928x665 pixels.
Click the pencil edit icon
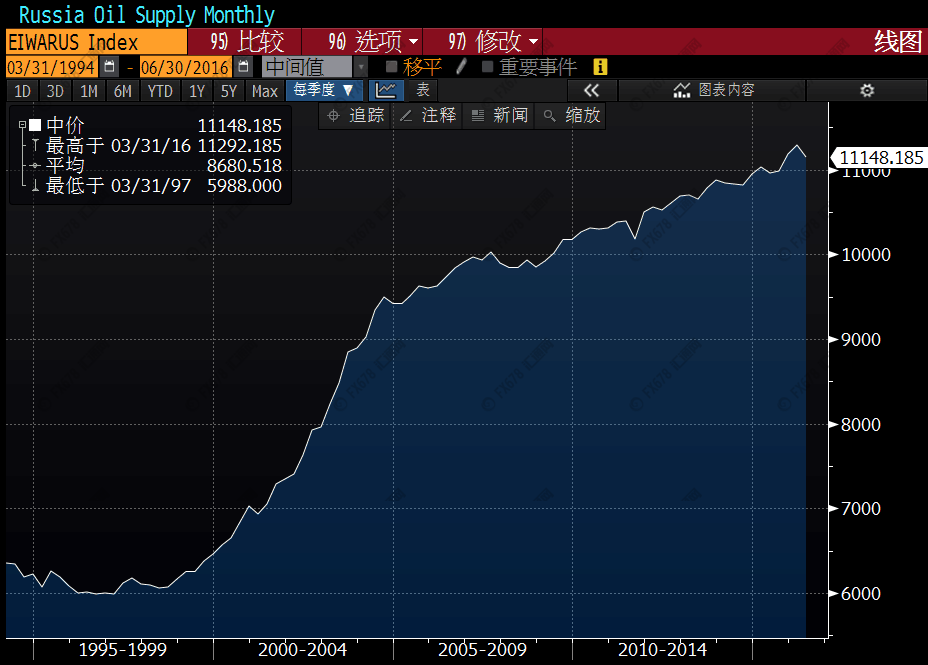tap(461, 67)
